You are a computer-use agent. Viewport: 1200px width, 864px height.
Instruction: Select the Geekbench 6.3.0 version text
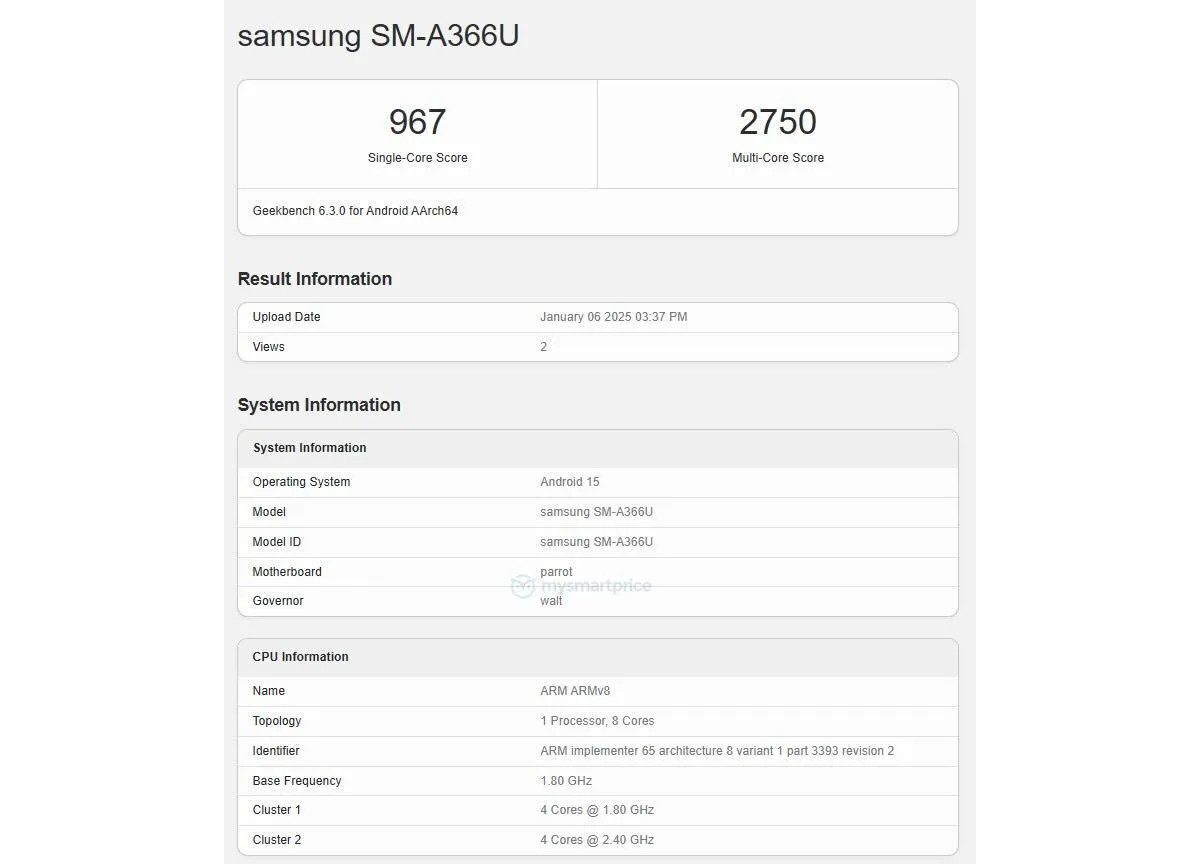click(x=355, y=211)
